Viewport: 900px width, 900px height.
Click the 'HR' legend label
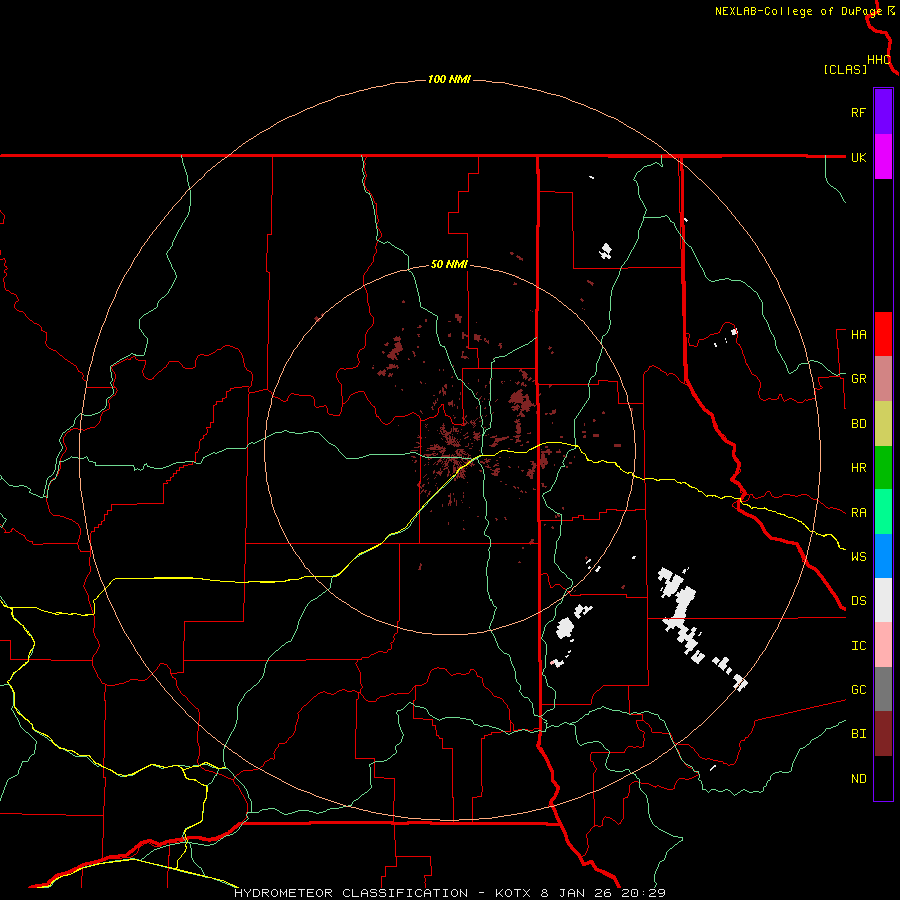point(858,468)
